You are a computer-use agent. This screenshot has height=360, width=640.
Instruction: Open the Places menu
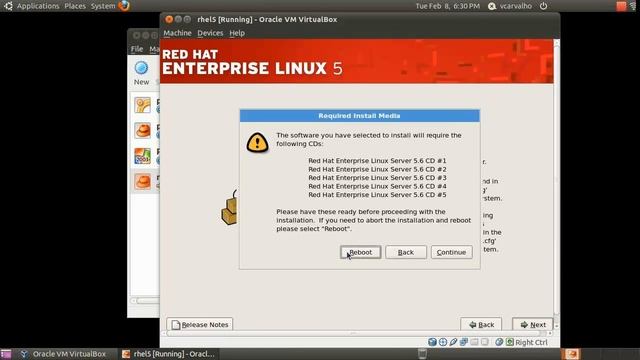75,6
